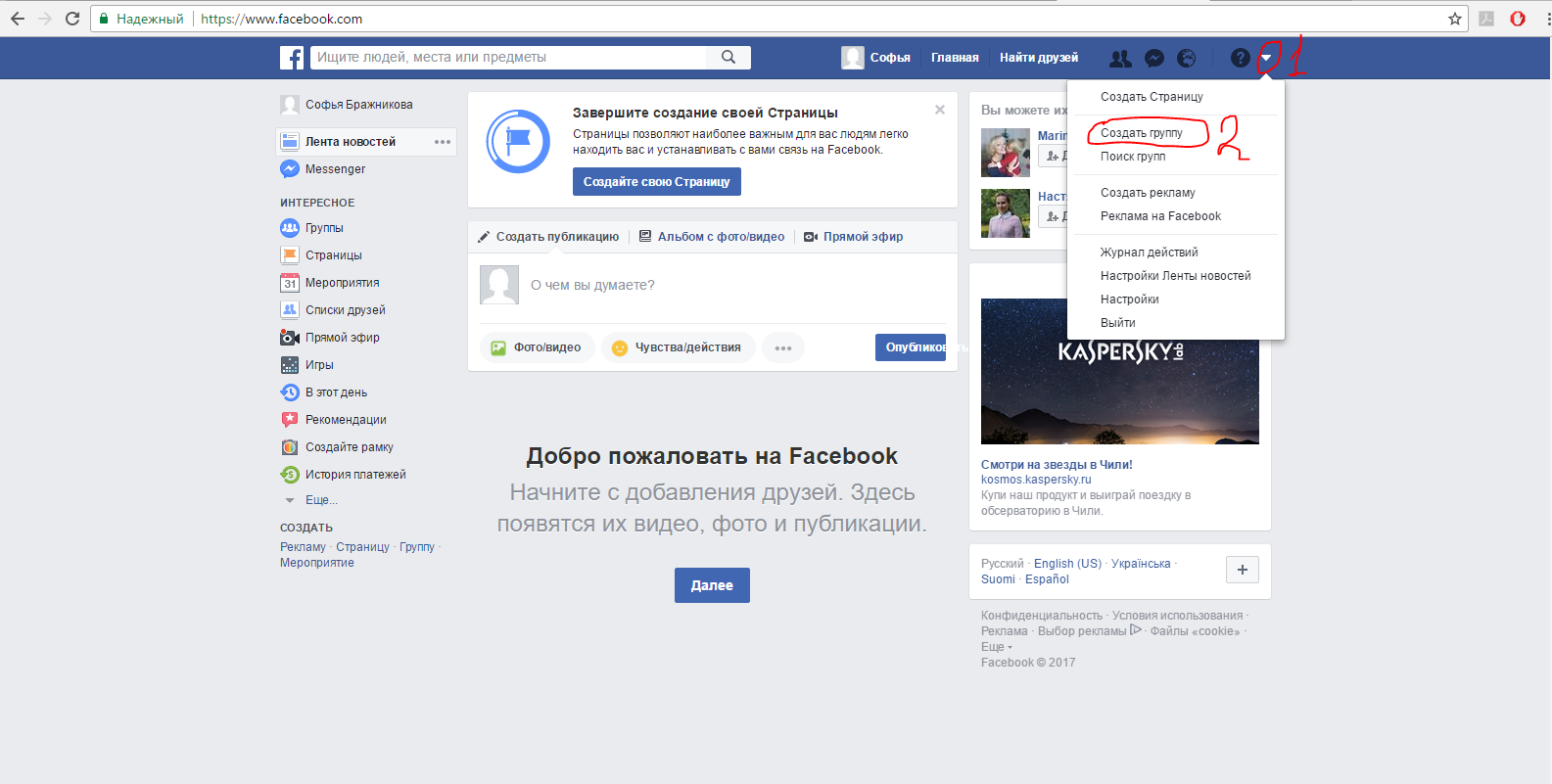Screen dimensions: 1552x784
Task: Choose Создать рекламу in menu
Action: [x=1148, y=193]
